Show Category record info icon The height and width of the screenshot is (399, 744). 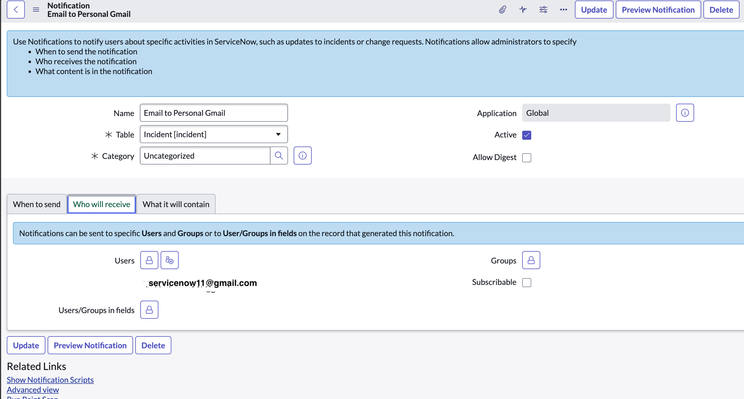[x=303, y=156]
